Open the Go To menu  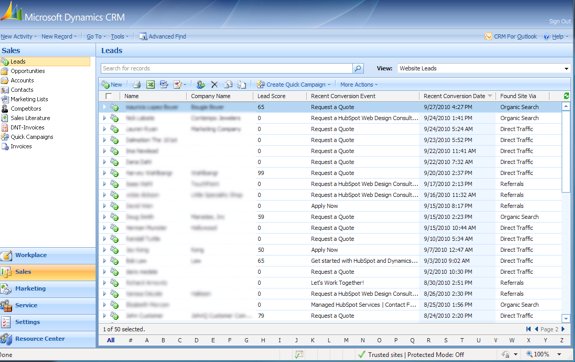point(96,36)
